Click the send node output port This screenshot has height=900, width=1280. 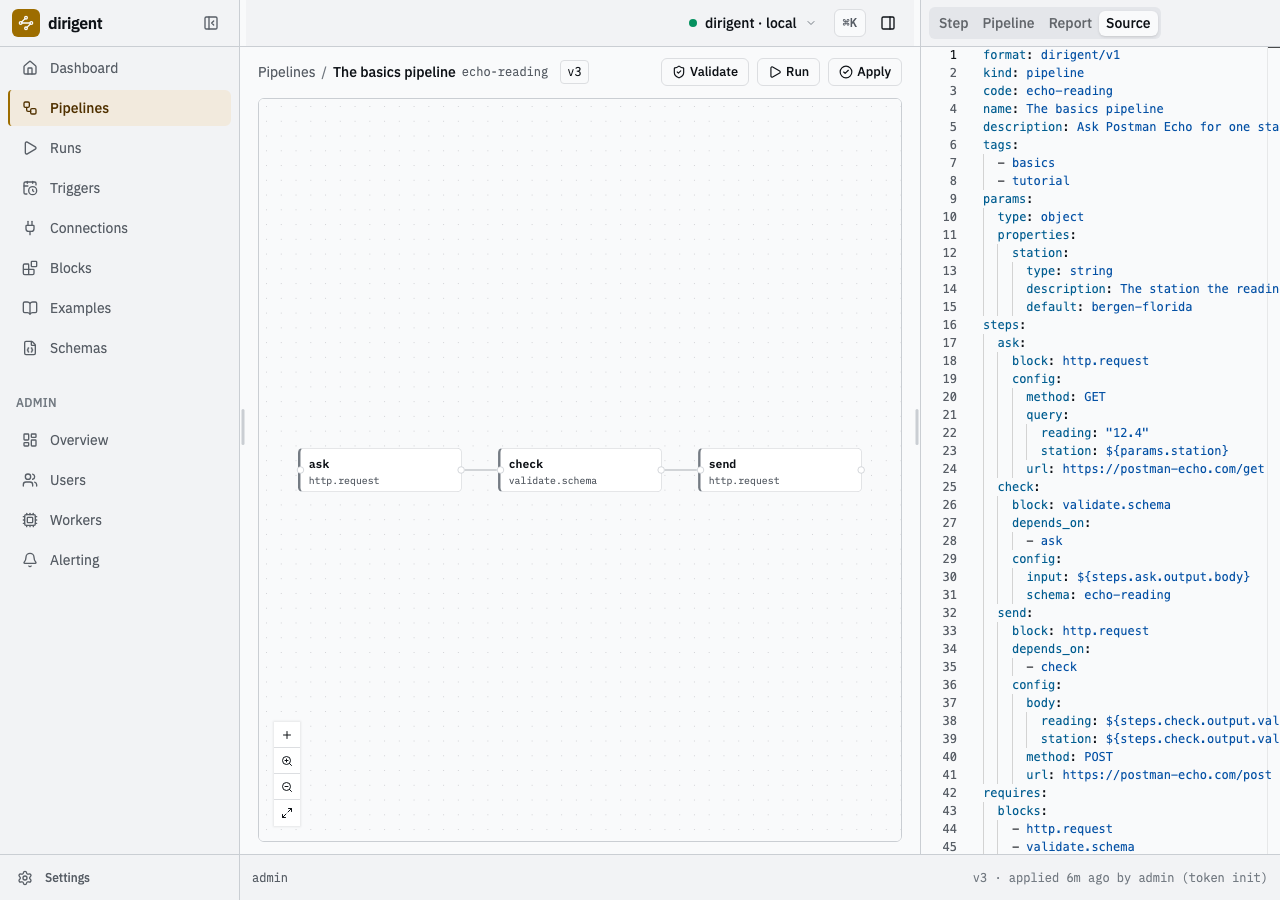tap(861, 470)
